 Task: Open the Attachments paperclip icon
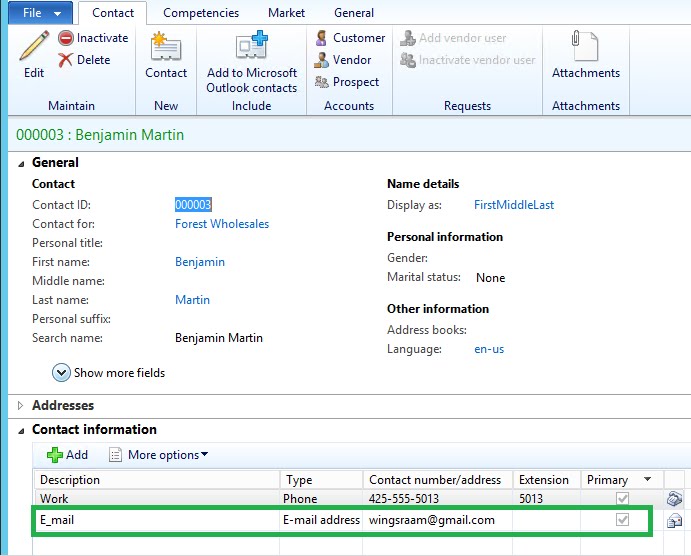click(x=585, y=45)
